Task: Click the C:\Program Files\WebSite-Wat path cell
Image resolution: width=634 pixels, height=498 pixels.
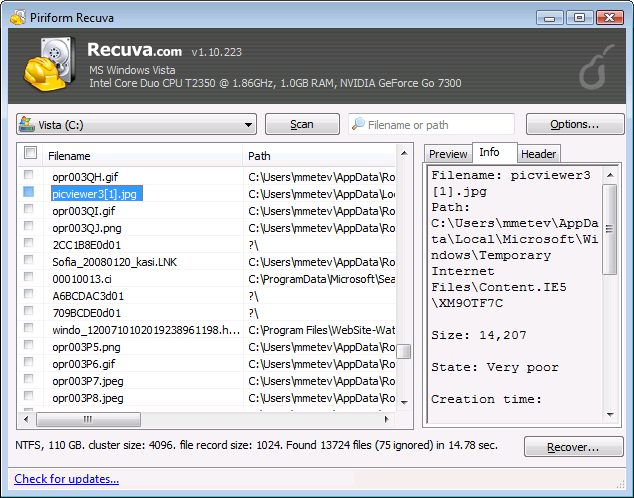Action: (321, 330)
